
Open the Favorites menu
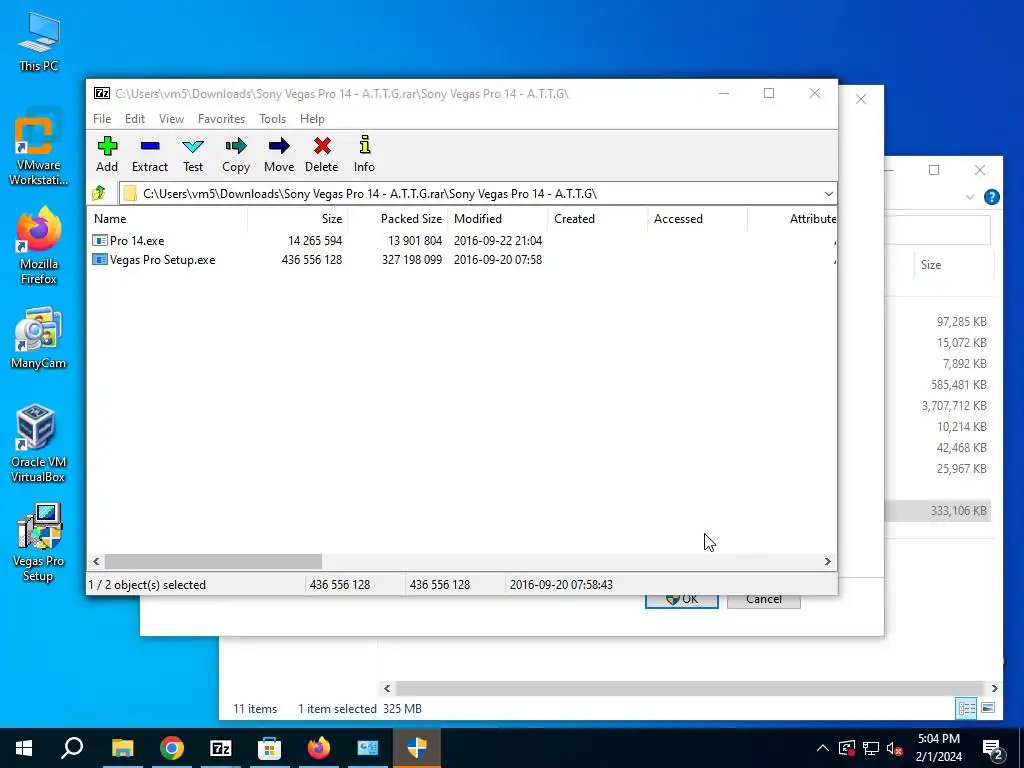pos(221,119)
